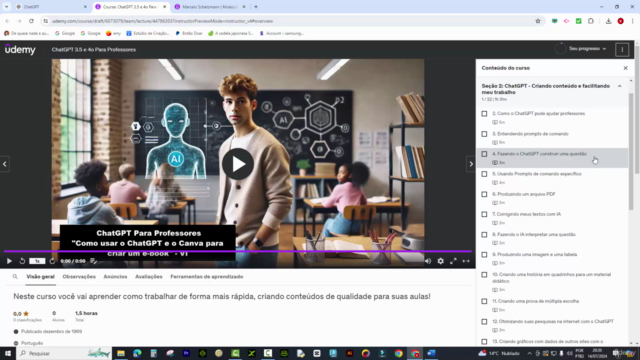This screenshot has width=640, height=360.
Task: Open a new browser tab with plus
Action: point(256,7)
